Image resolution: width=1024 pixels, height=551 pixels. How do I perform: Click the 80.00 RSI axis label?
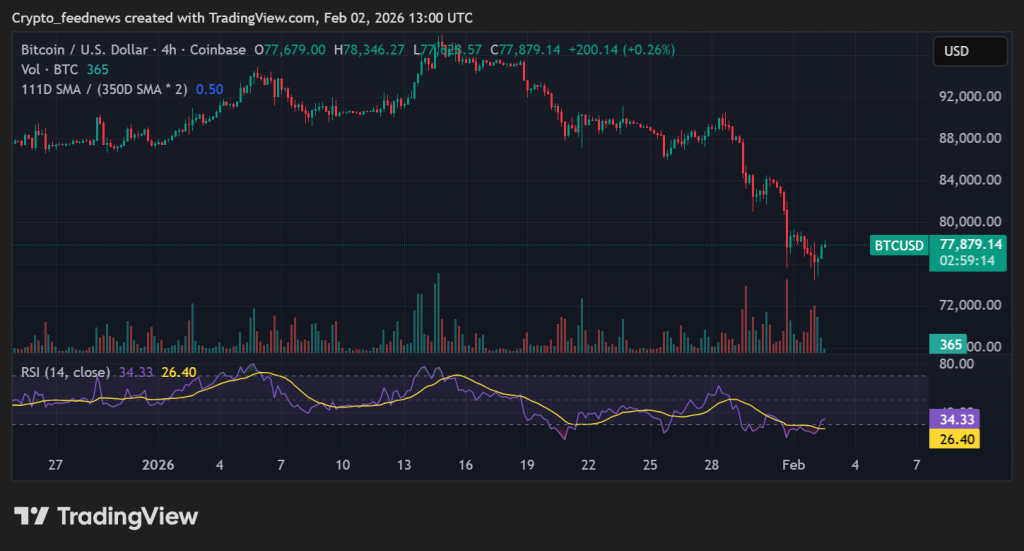point(957,364)
